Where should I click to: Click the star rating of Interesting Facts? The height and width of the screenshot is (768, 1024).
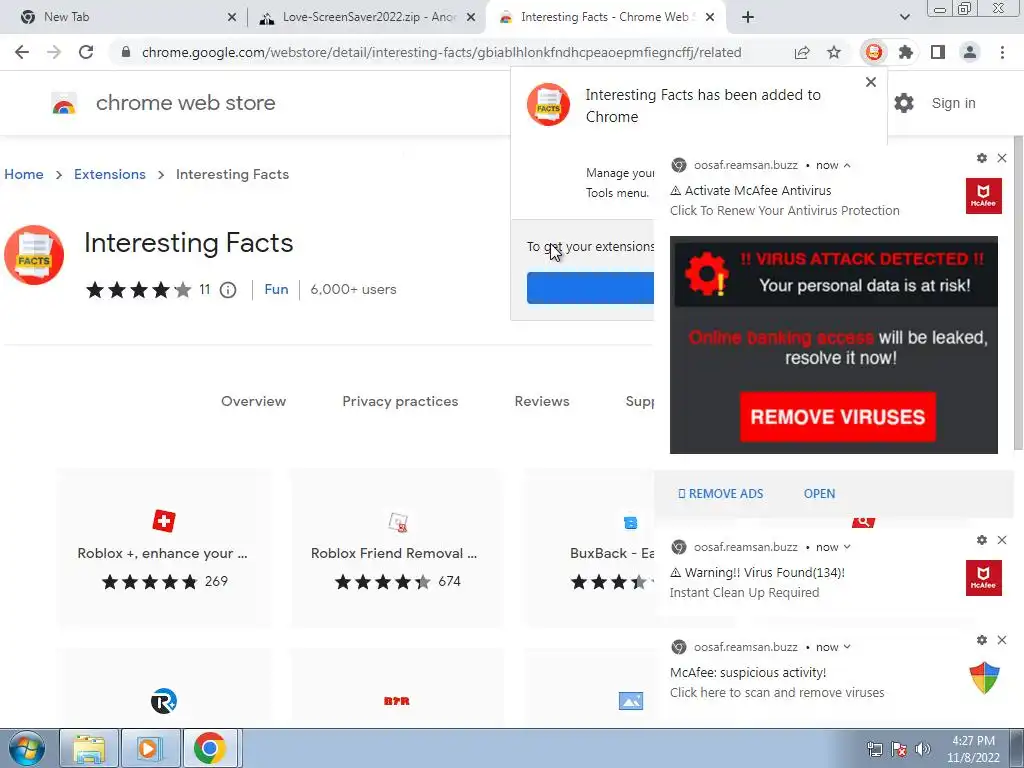click(138, 290)
